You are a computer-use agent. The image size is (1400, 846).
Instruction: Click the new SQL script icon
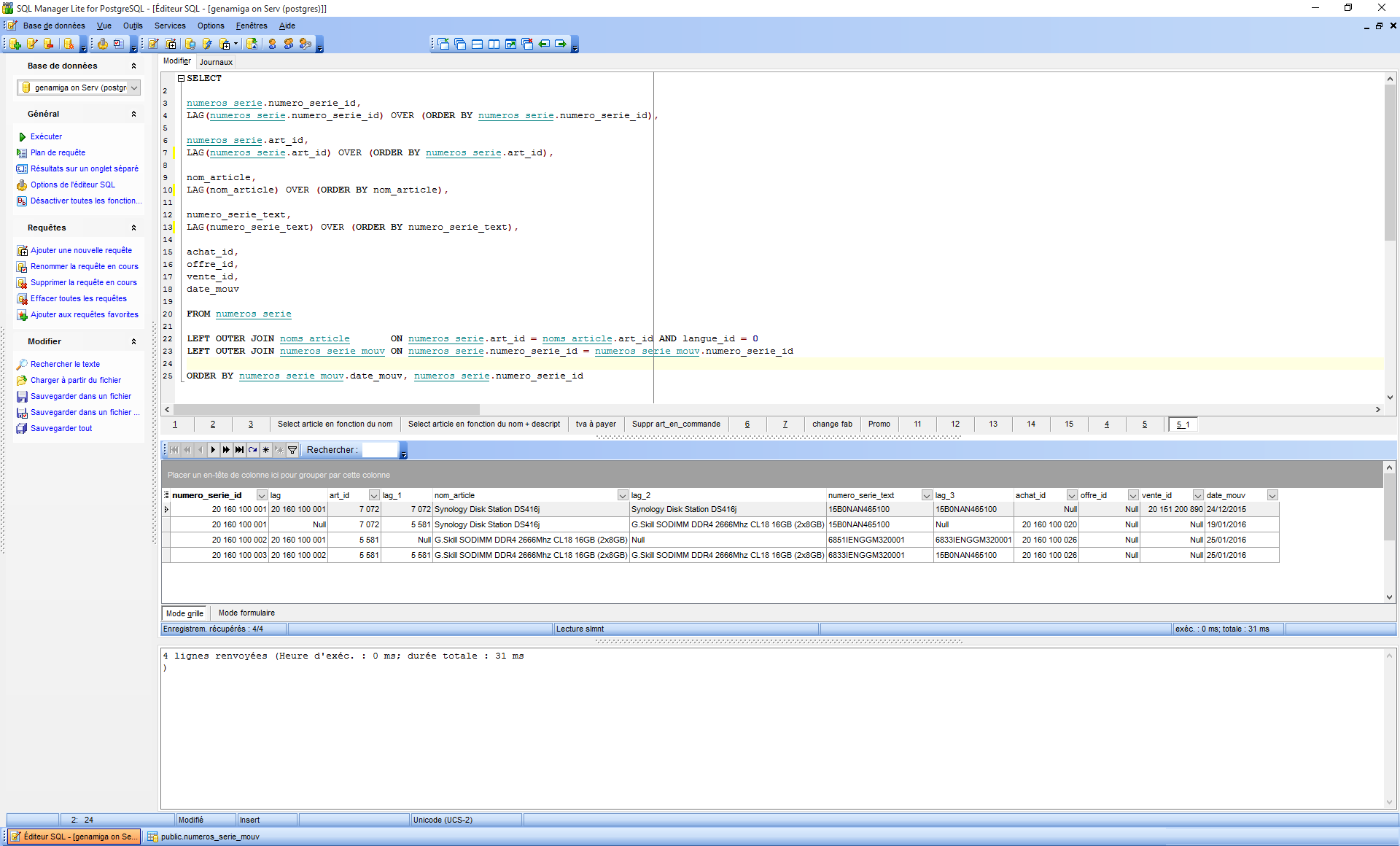171,44
